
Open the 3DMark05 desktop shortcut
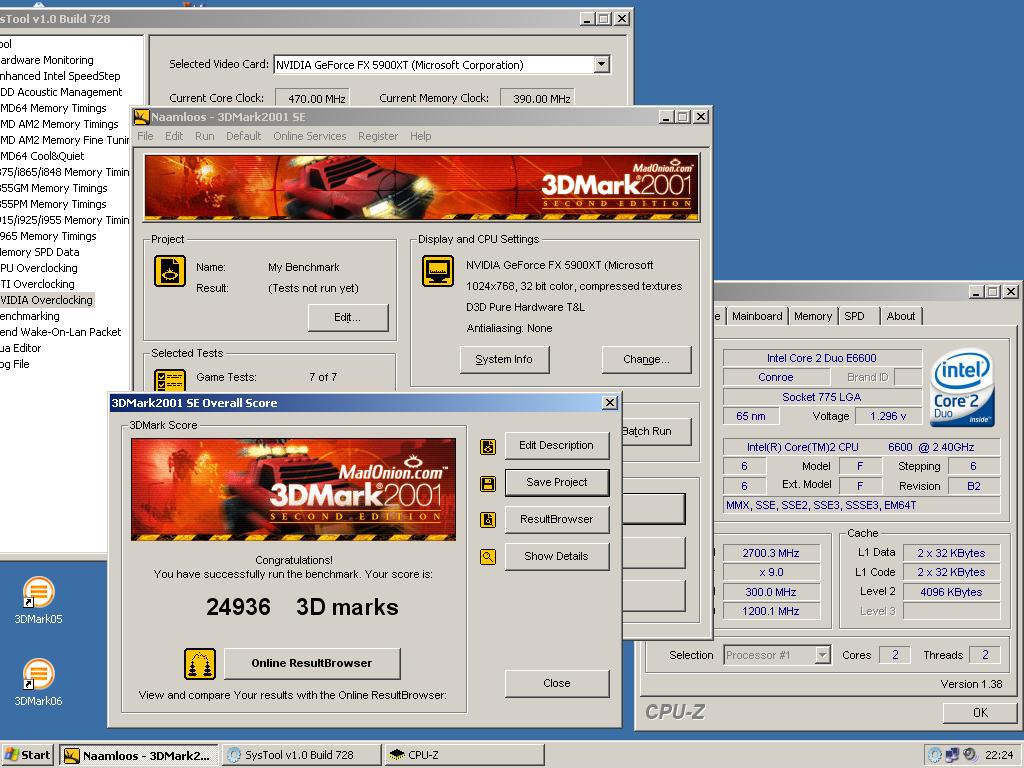point(39,600)
